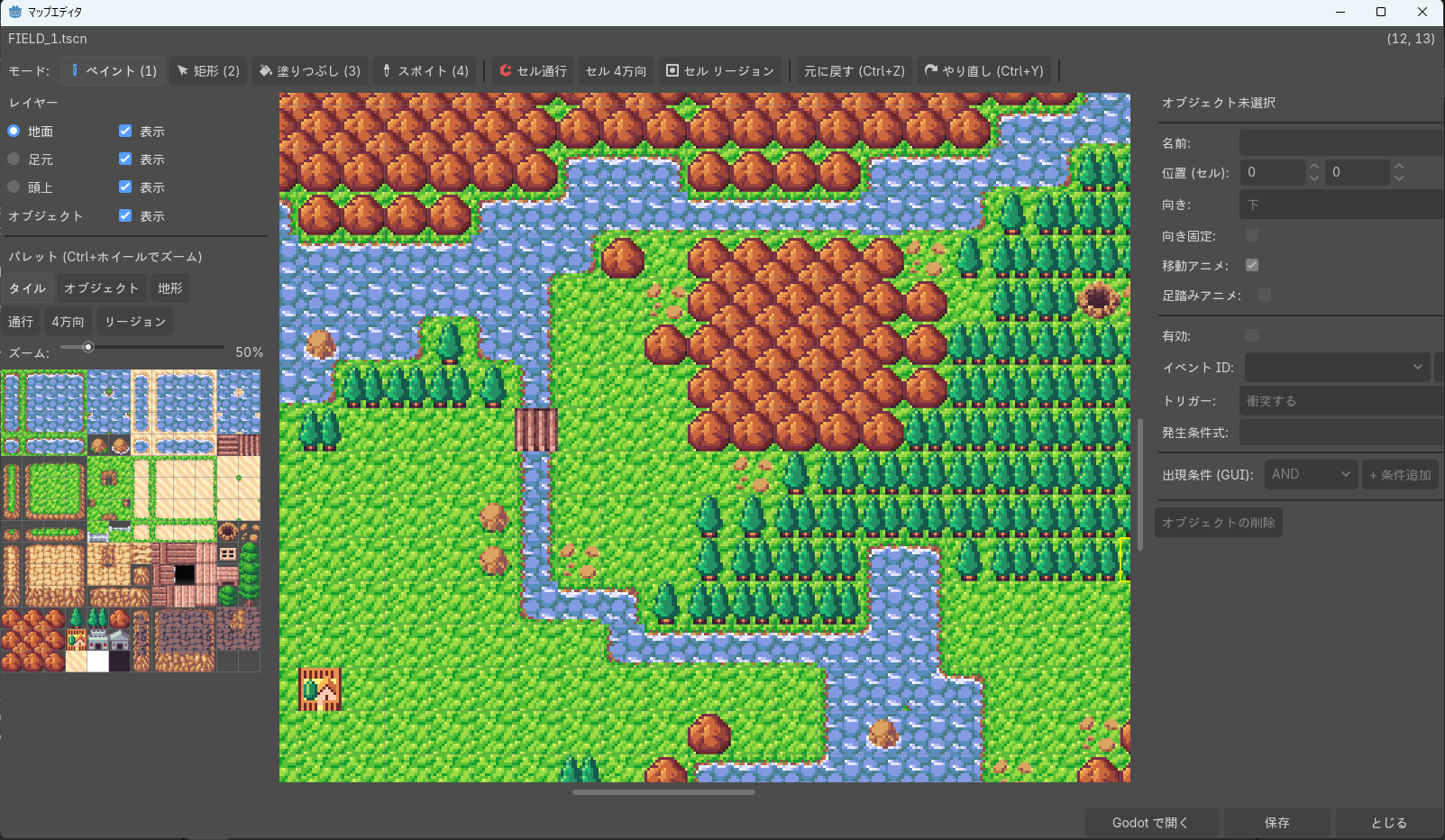The width and height of the screenshot is (1445, 840).
Task: Switch to the オブジェクト palette tab
Action: [x=101, y=288]
